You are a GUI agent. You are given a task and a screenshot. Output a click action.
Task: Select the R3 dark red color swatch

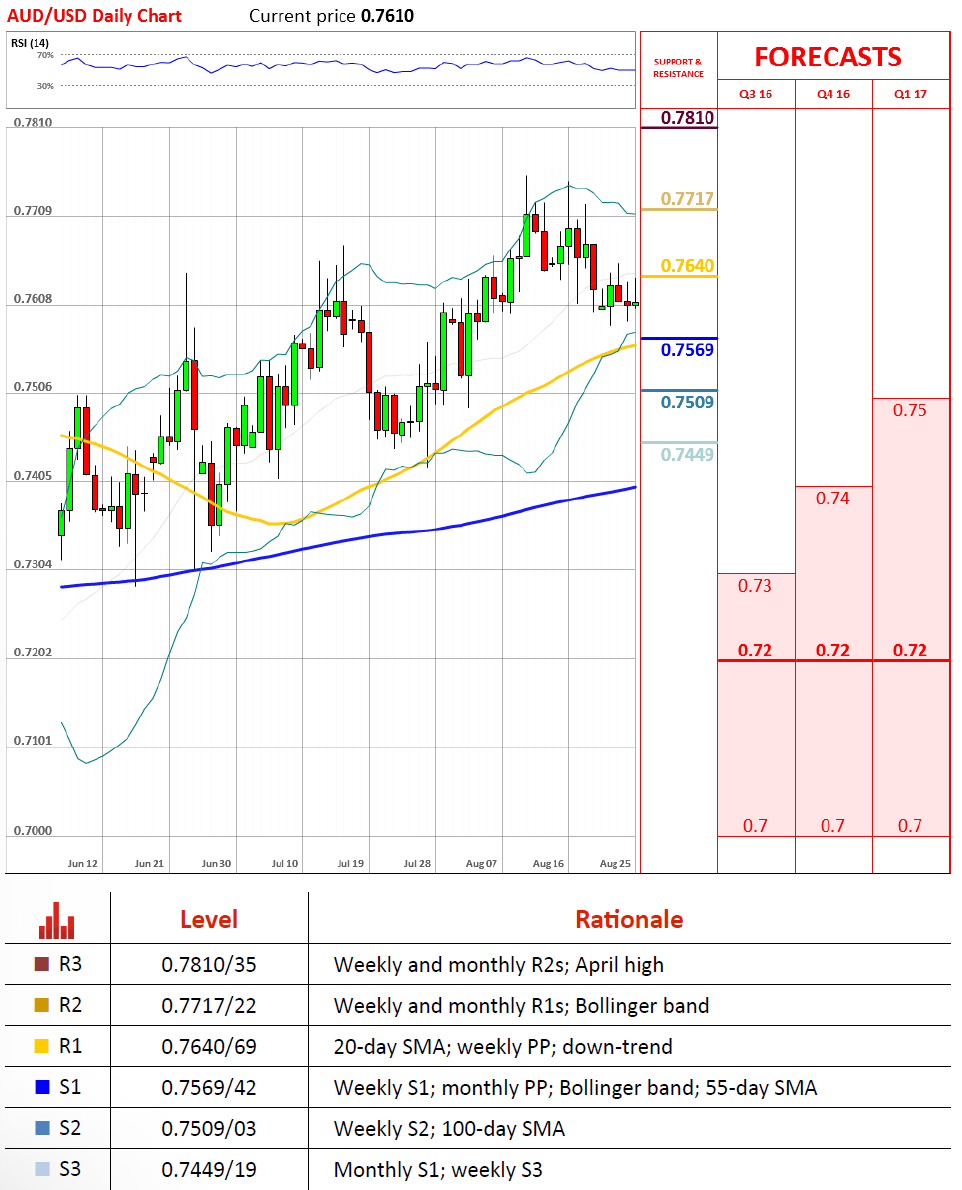(42, 964)
